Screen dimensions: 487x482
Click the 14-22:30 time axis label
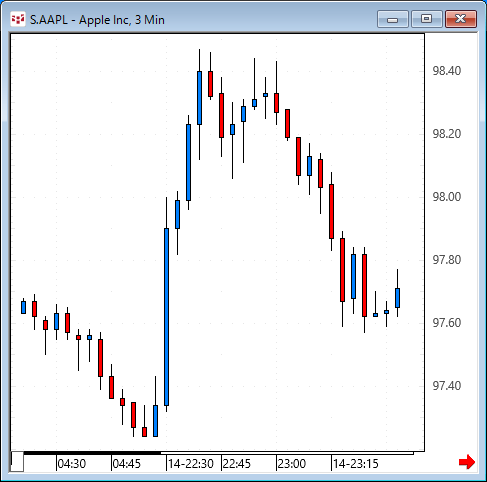click(191, 464)
